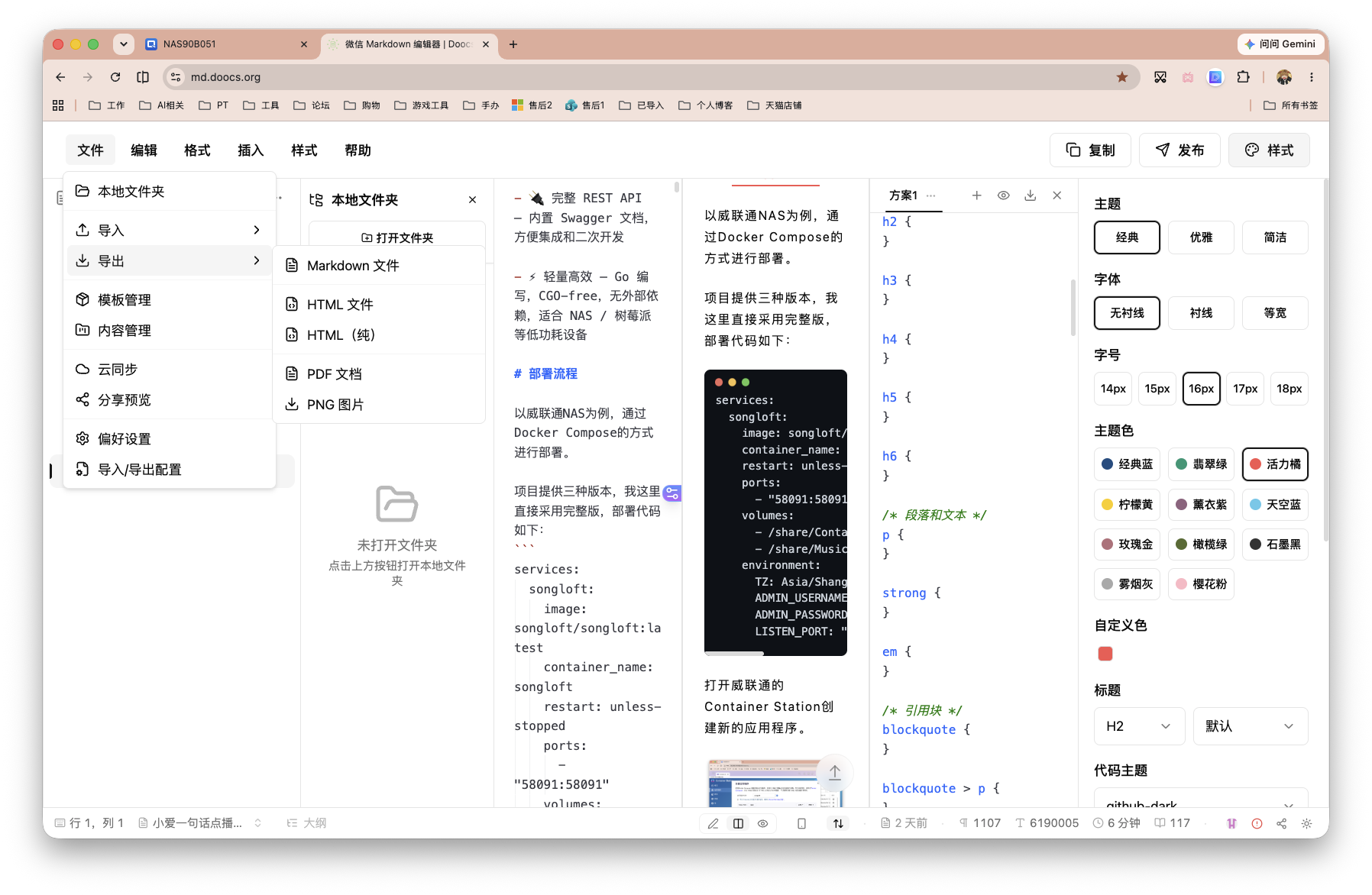Toggle sync scroll arrows icon
1372x895 pixels.
pyautogui.click(x=838, y=823)
